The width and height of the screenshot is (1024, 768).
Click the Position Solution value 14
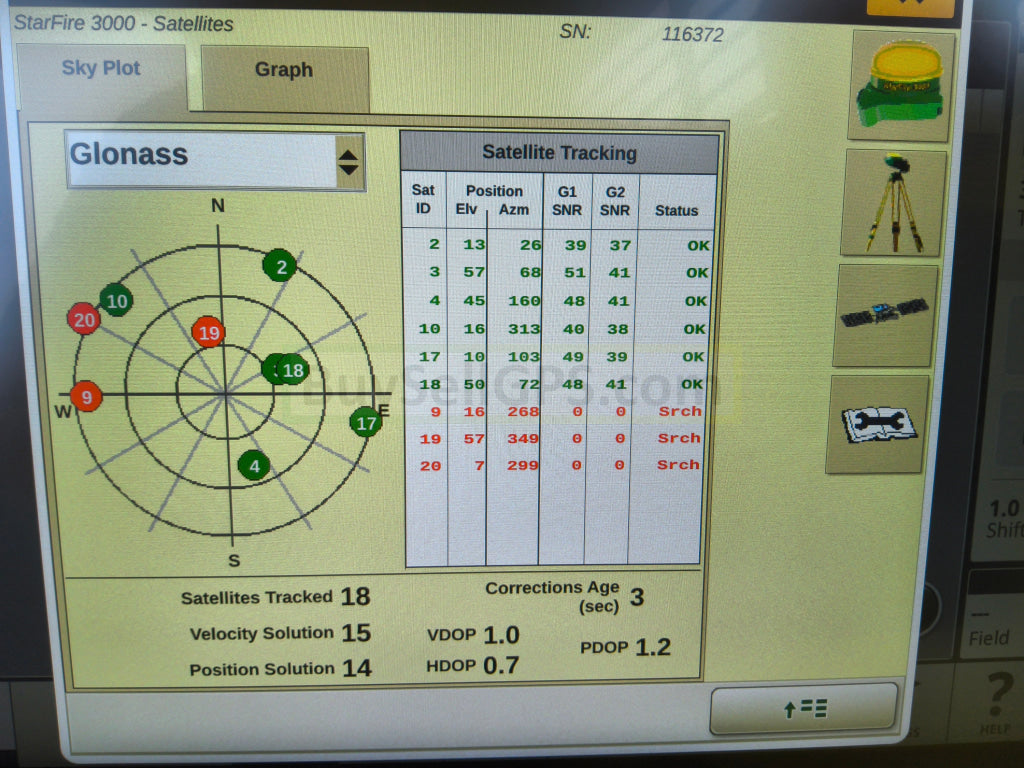[x=357, y=667]
